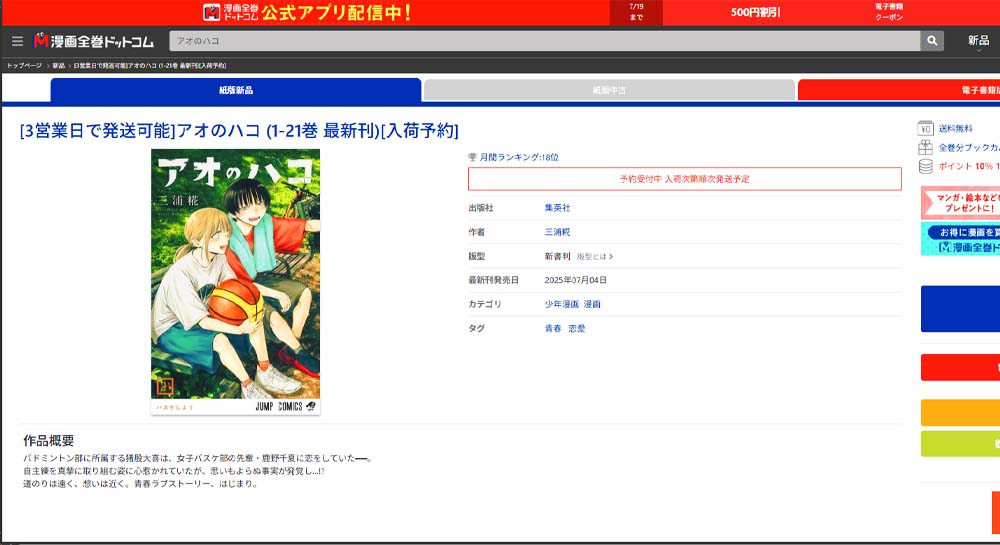1000x545 pixels.
Task: Click the 新書判 format value
Action: [557, 256]
